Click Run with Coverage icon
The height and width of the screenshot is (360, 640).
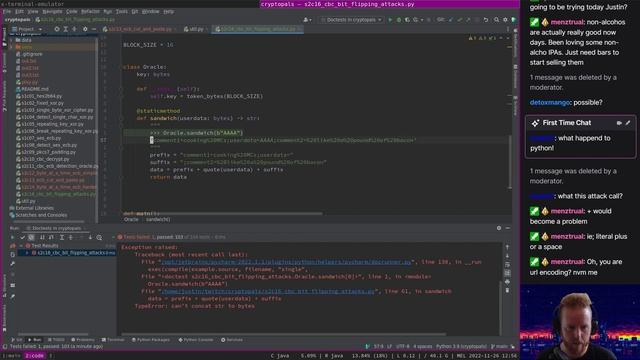407,20
